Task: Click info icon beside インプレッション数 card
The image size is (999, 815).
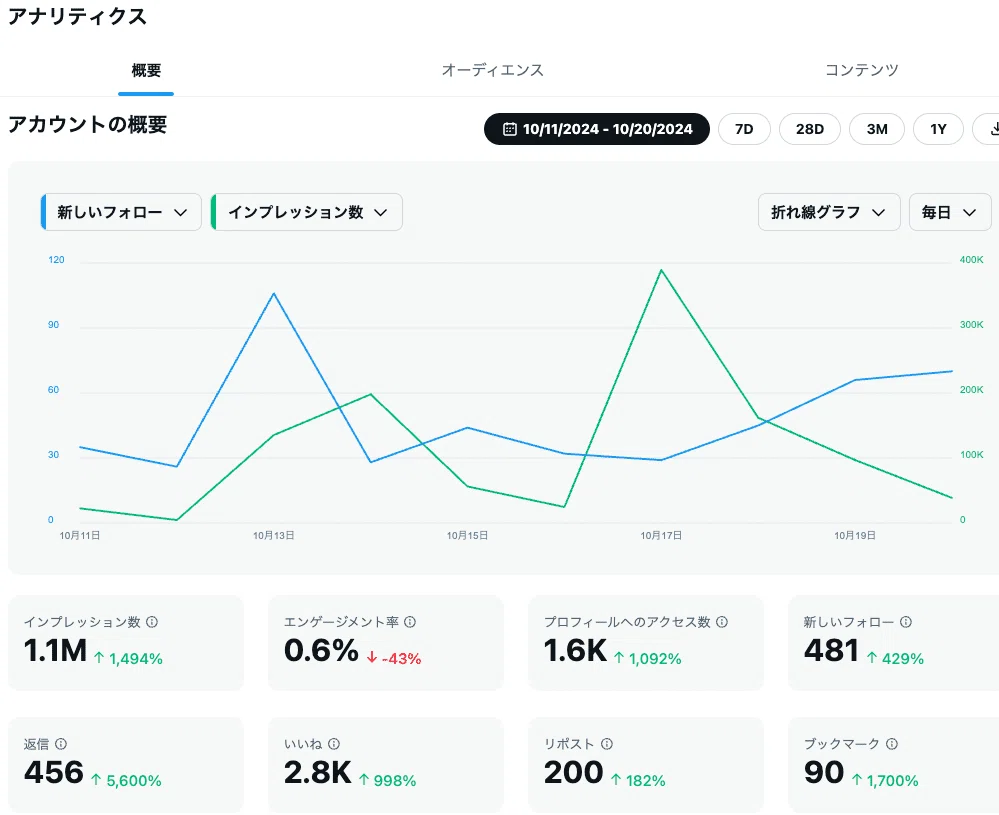Action: [x=152, y=622]
